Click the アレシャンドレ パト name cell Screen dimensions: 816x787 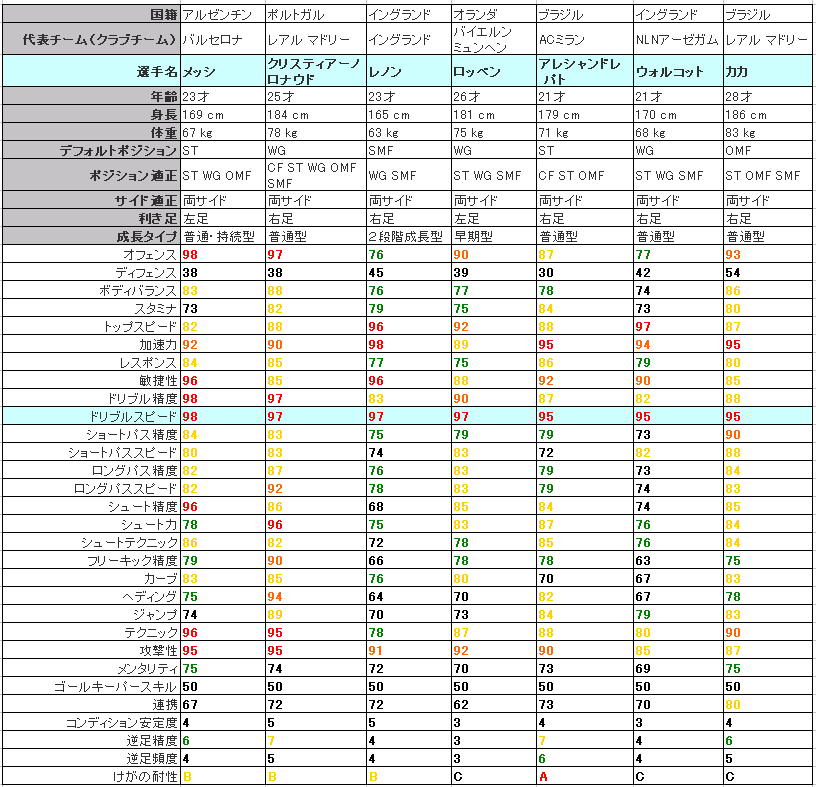(x=584, y=72)
